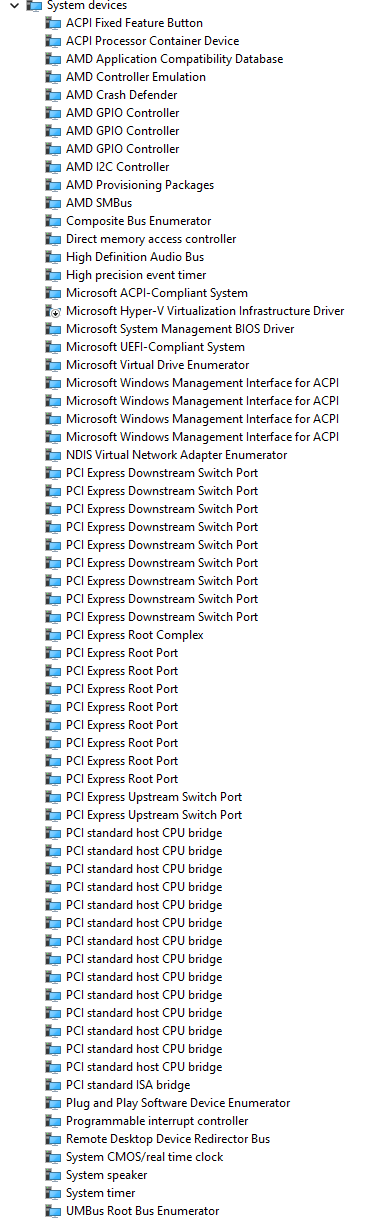This screenshot has width=389, height=1218.
Task: Click the ACPI Processor Container Device icon
Action: [53, 41]
